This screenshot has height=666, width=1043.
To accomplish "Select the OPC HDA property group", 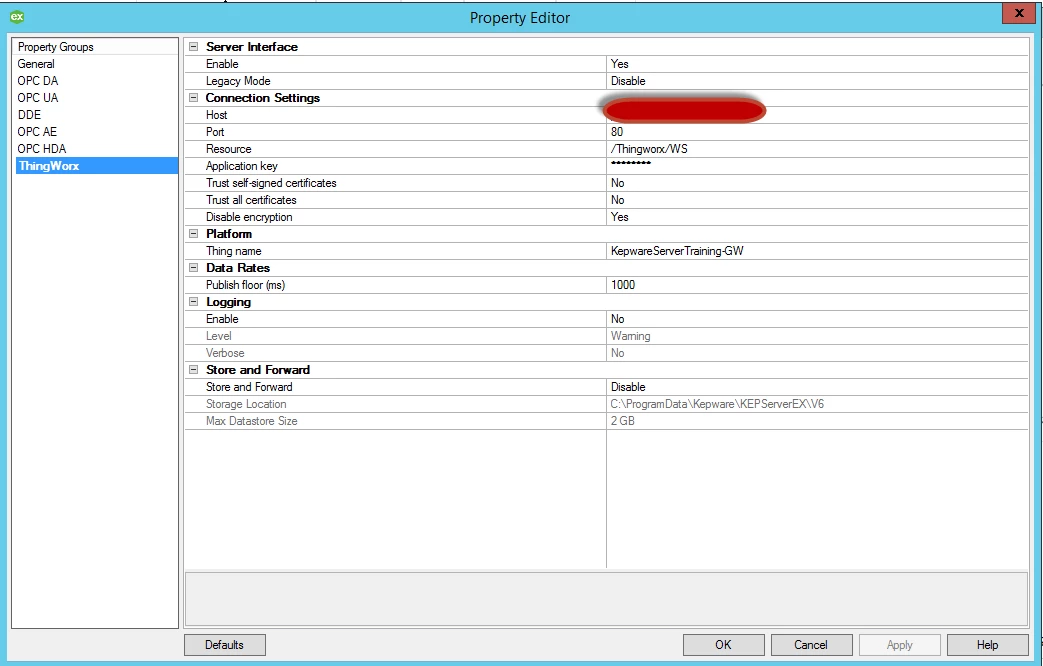I will tap(96, 148).
